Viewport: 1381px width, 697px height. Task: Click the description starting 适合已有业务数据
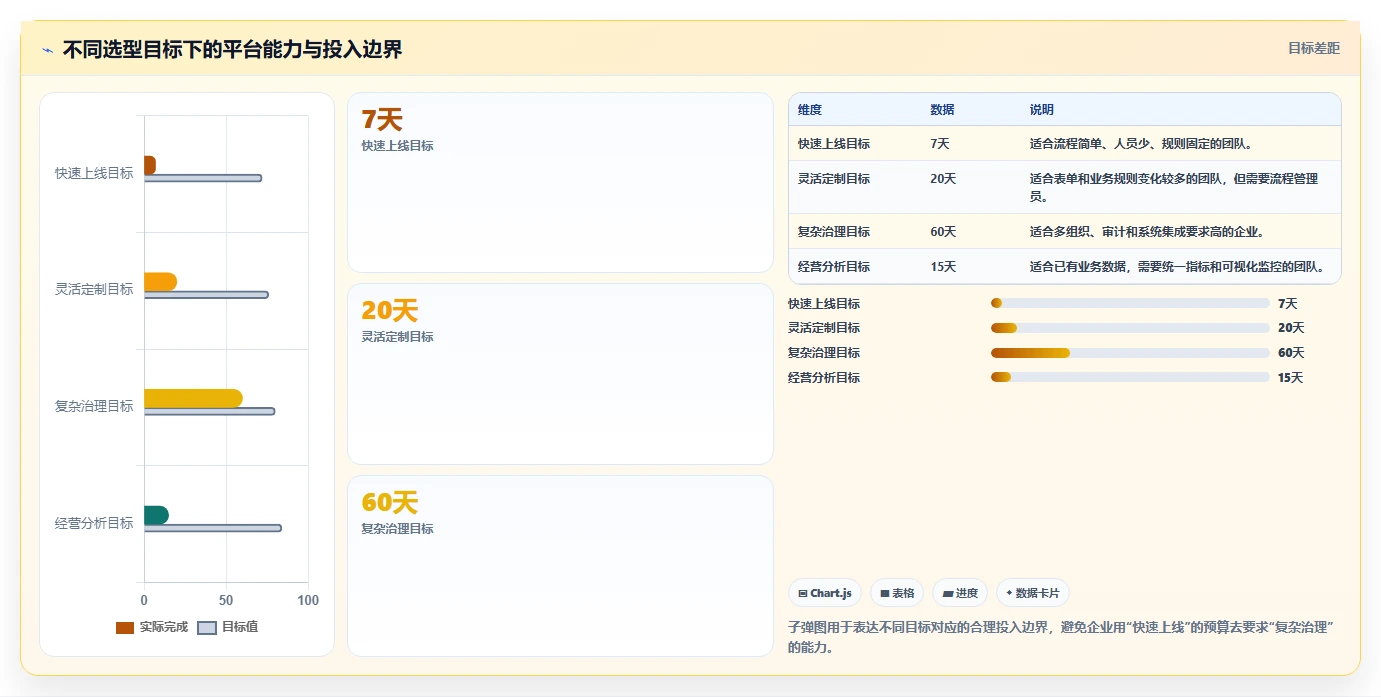[1177, 266]
